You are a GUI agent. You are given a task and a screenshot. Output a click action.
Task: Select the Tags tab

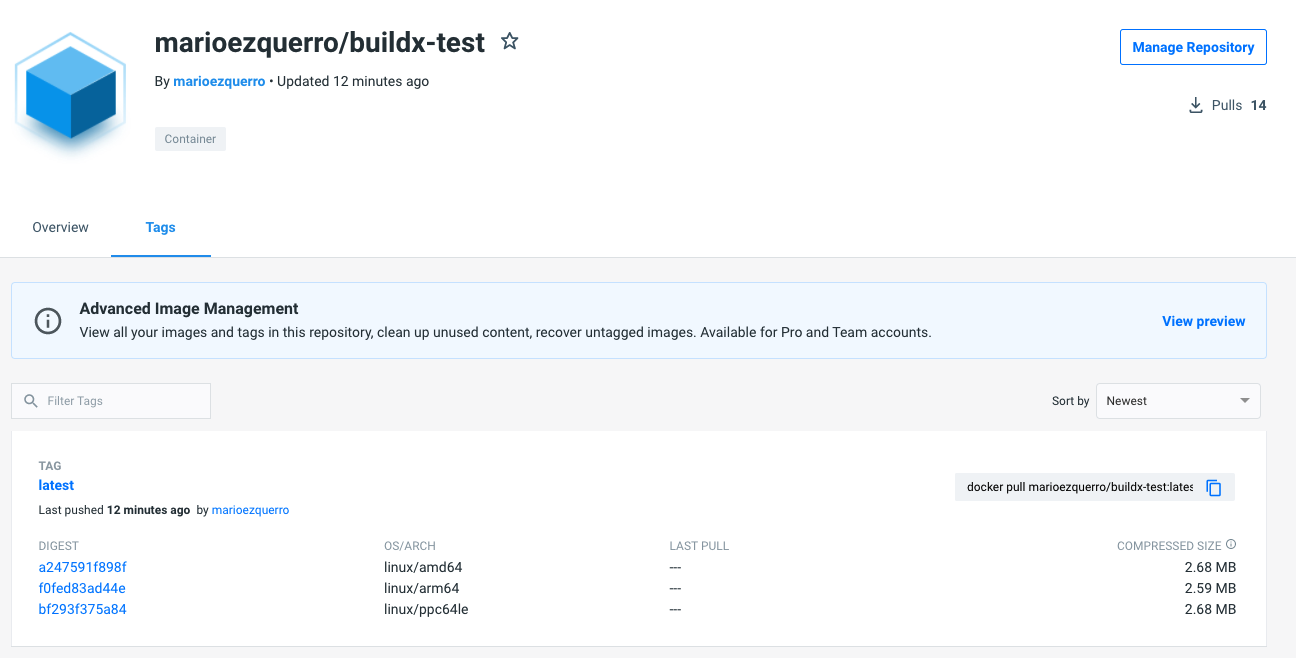point(160,228)
